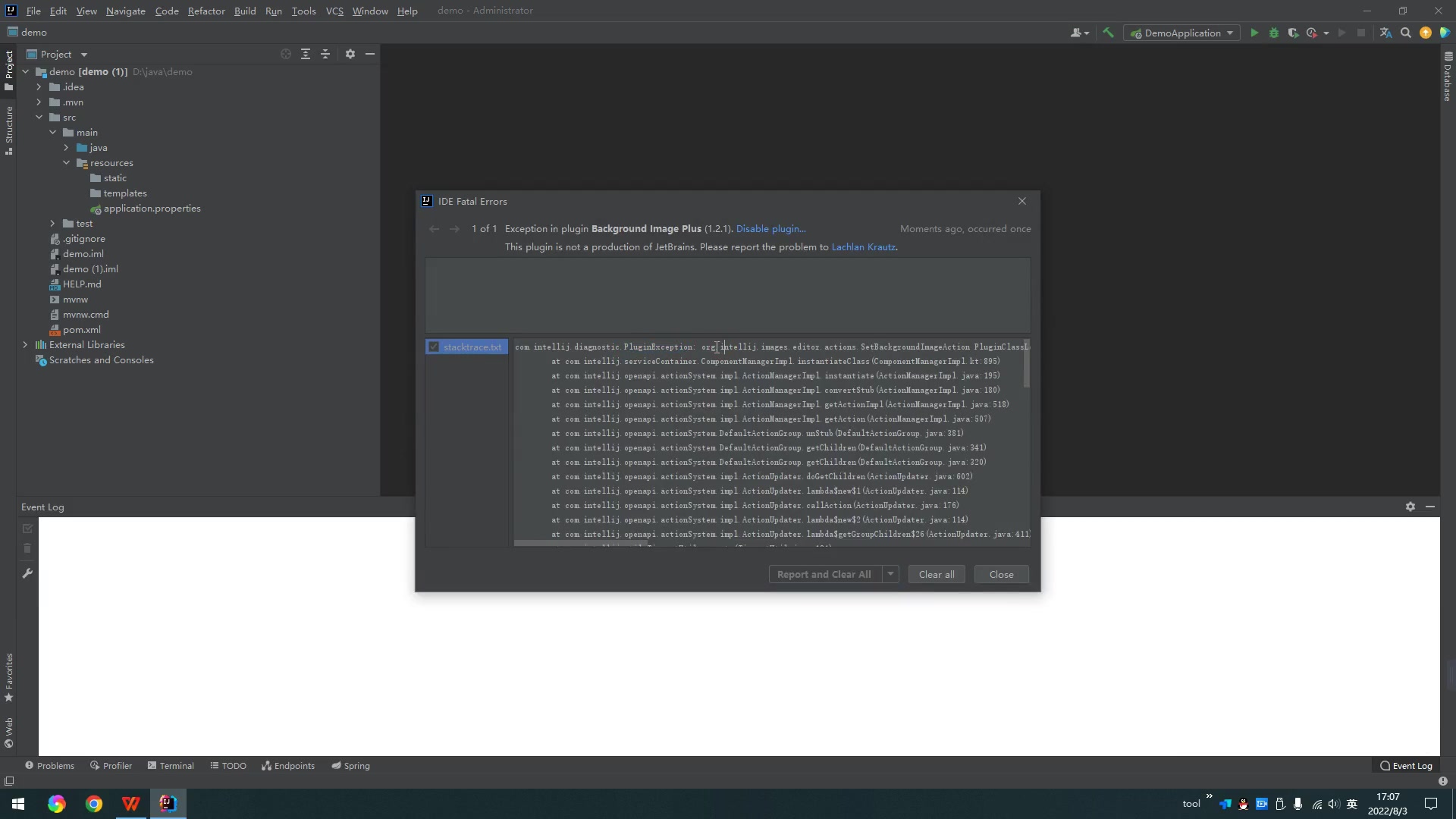Open the Project view settings gear
1456x819 pixels.
point(349,54)
